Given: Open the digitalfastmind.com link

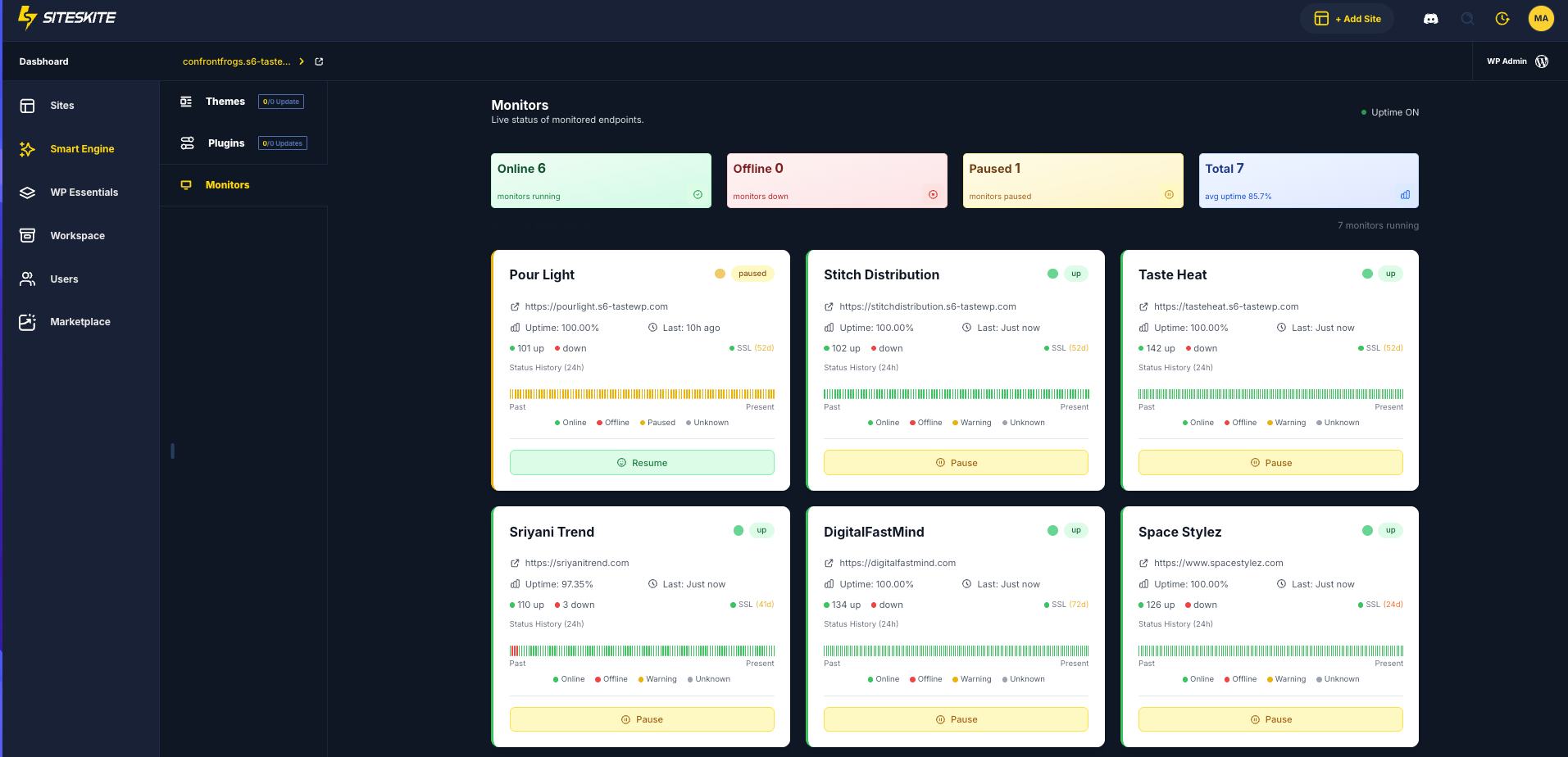Looking at the screenshot, I should [x=898, y=563].
